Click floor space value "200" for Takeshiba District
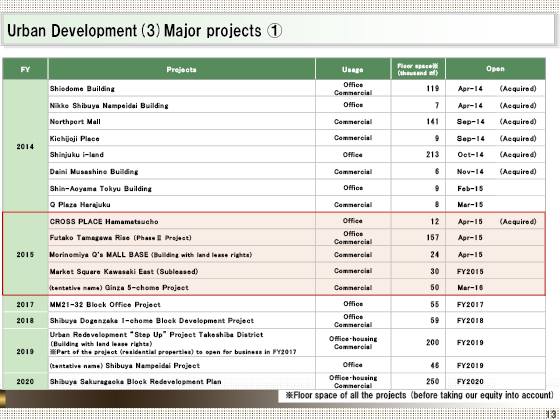This screenshot has width=560, height=420. pos(432,342)
